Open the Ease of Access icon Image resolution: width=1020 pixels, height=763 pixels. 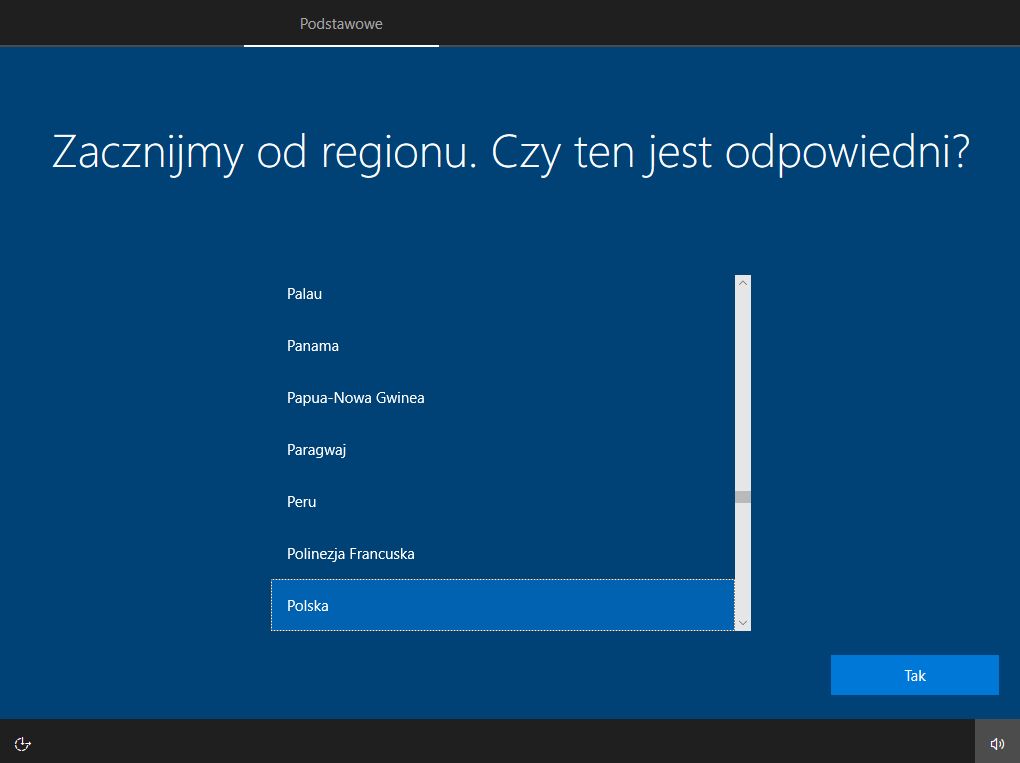tap(23, 743)
